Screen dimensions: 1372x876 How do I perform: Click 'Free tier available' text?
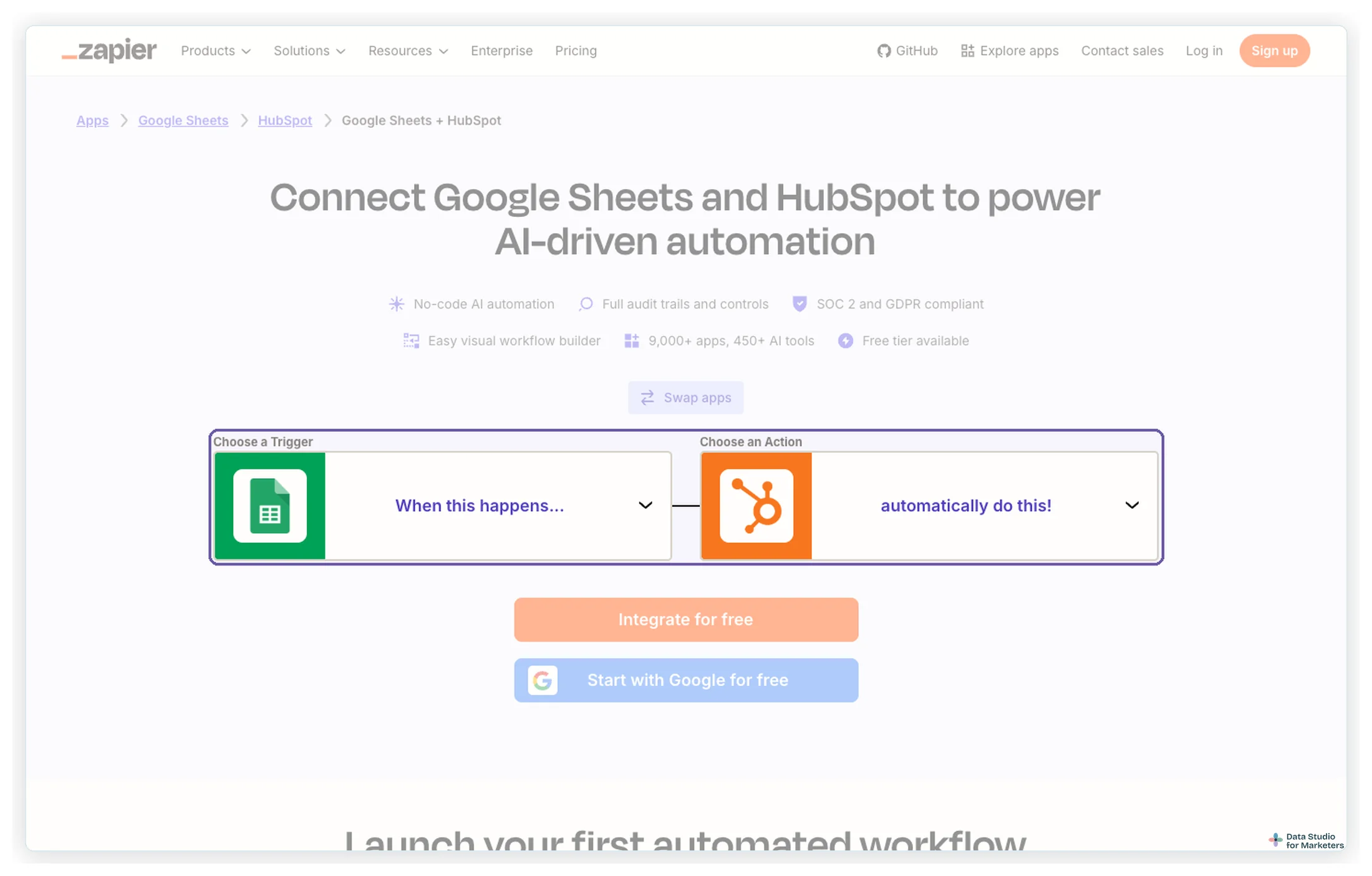click(x=915, y=341)
